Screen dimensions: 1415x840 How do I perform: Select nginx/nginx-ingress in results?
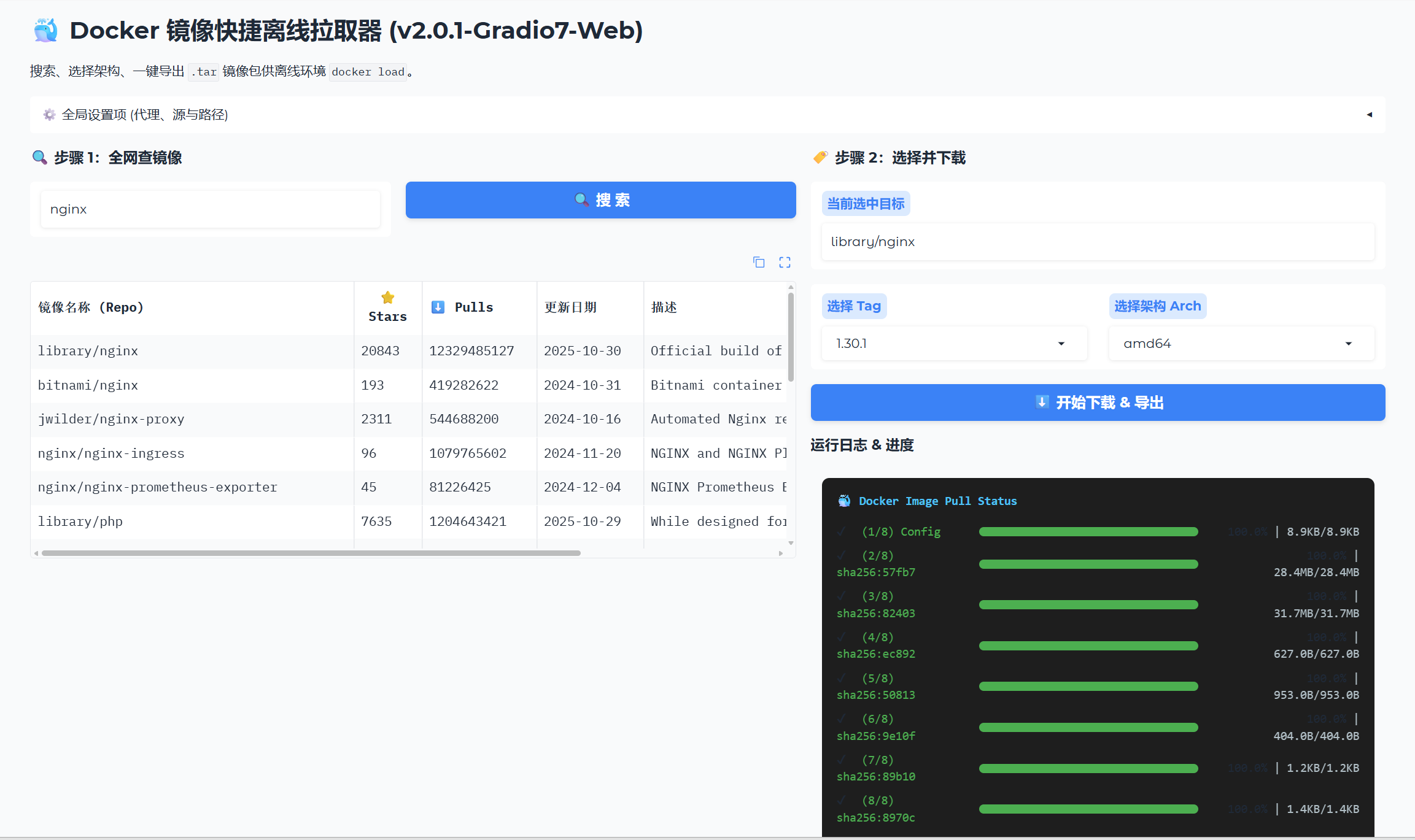pos(111,453)
